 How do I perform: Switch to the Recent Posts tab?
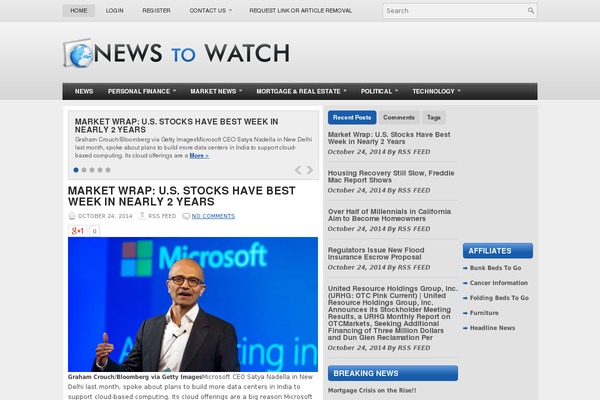point(352,118)
